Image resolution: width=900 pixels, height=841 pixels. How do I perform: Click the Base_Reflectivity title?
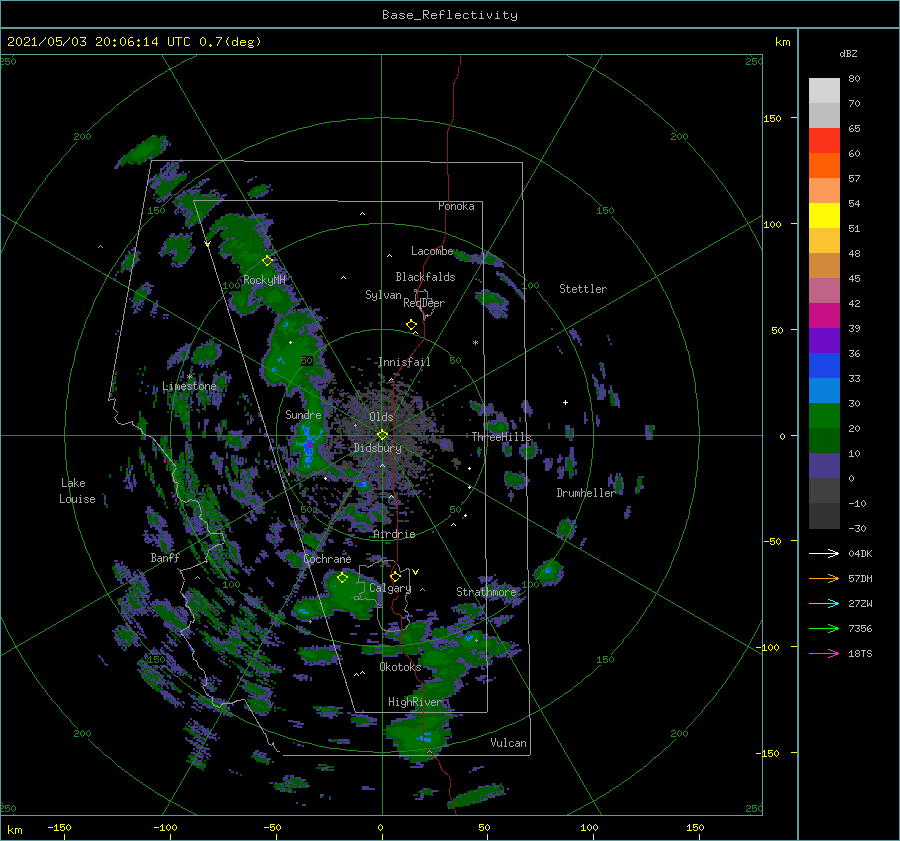tap(450, 15)
